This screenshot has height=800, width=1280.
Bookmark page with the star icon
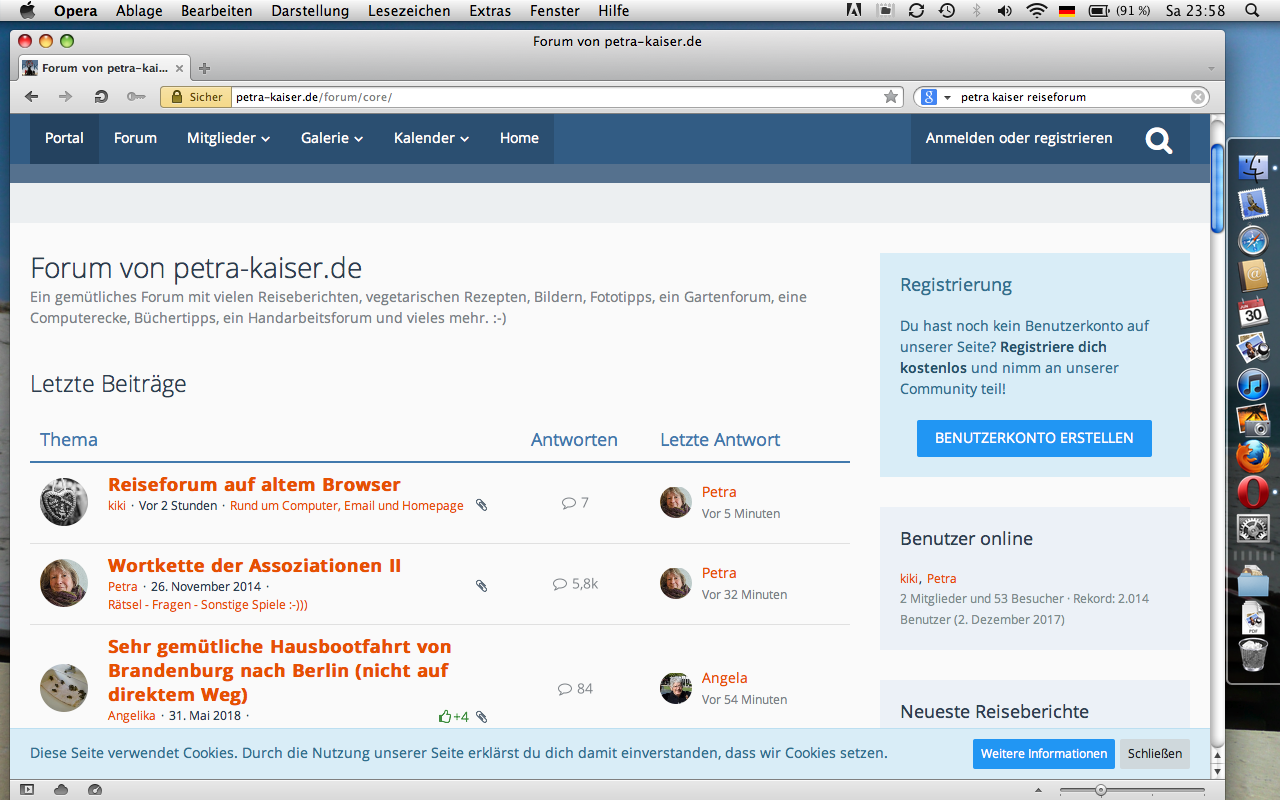coord(890,97)
